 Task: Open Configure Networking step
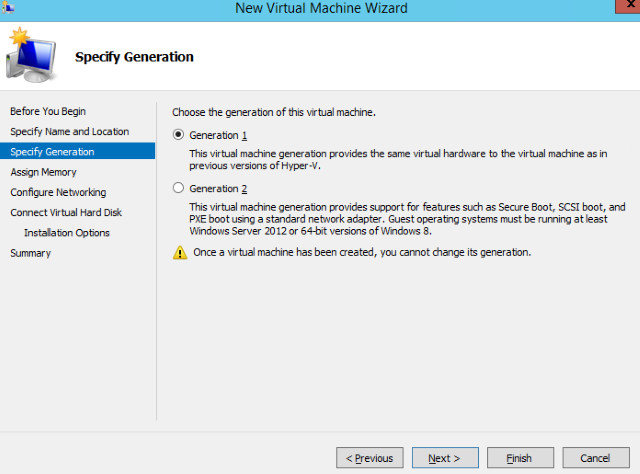58,192
